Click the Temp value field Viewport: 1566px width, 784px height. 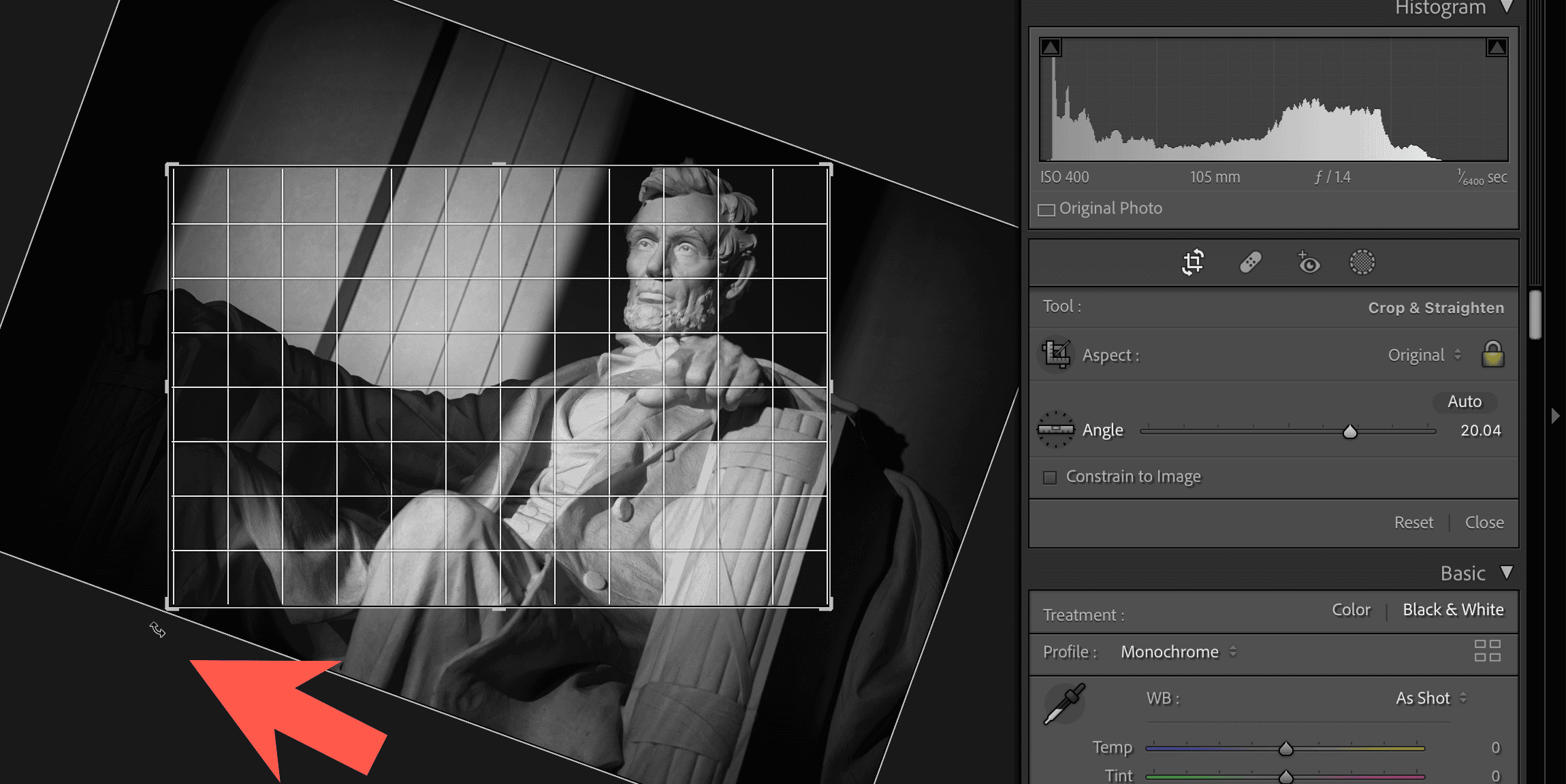[x=1495, y=748]
